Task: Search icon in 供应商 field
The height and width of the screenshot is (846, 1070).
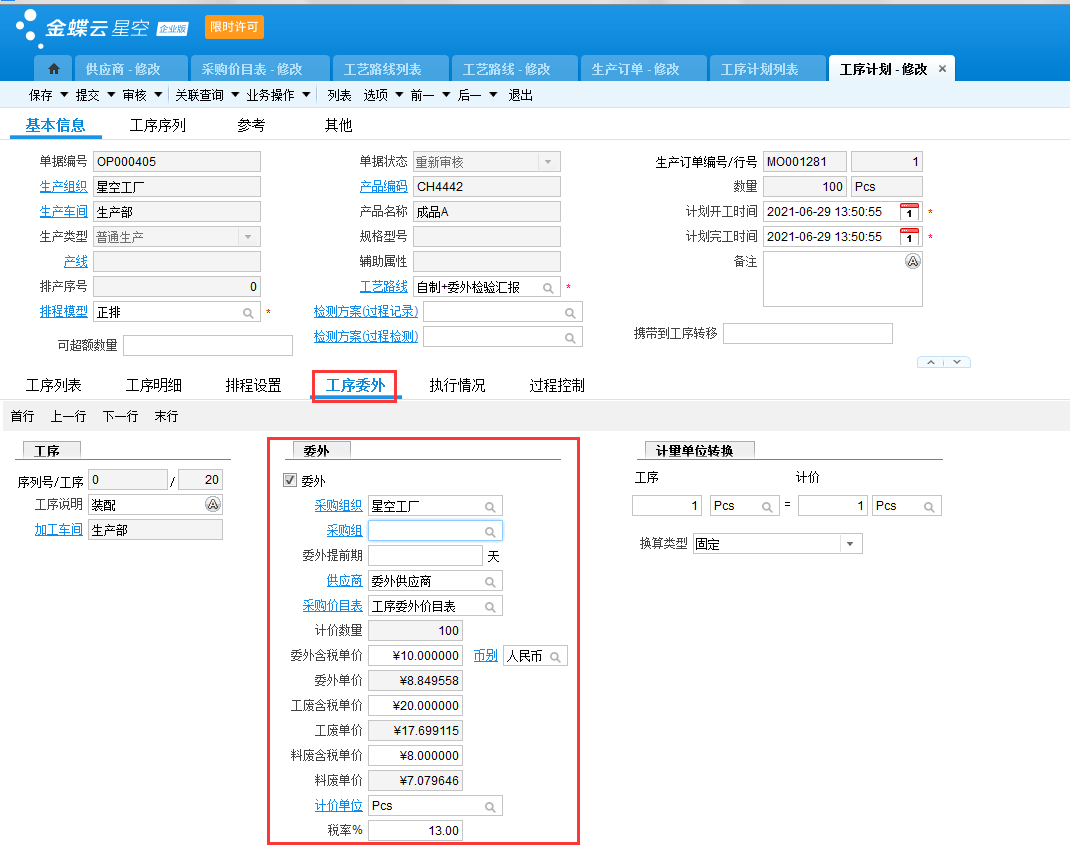Action: pos(490,582)
